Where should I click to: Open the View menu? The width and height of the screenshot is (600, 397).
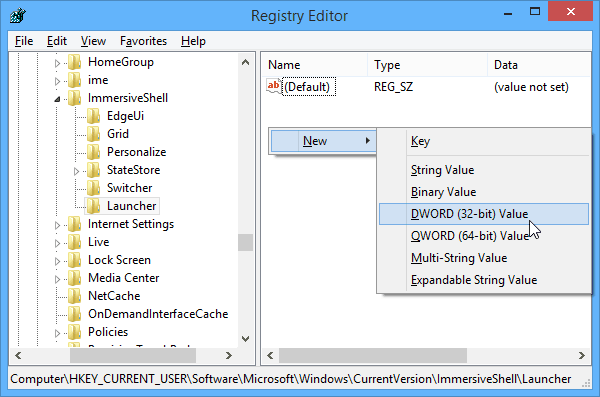click(x=93, y=41)
